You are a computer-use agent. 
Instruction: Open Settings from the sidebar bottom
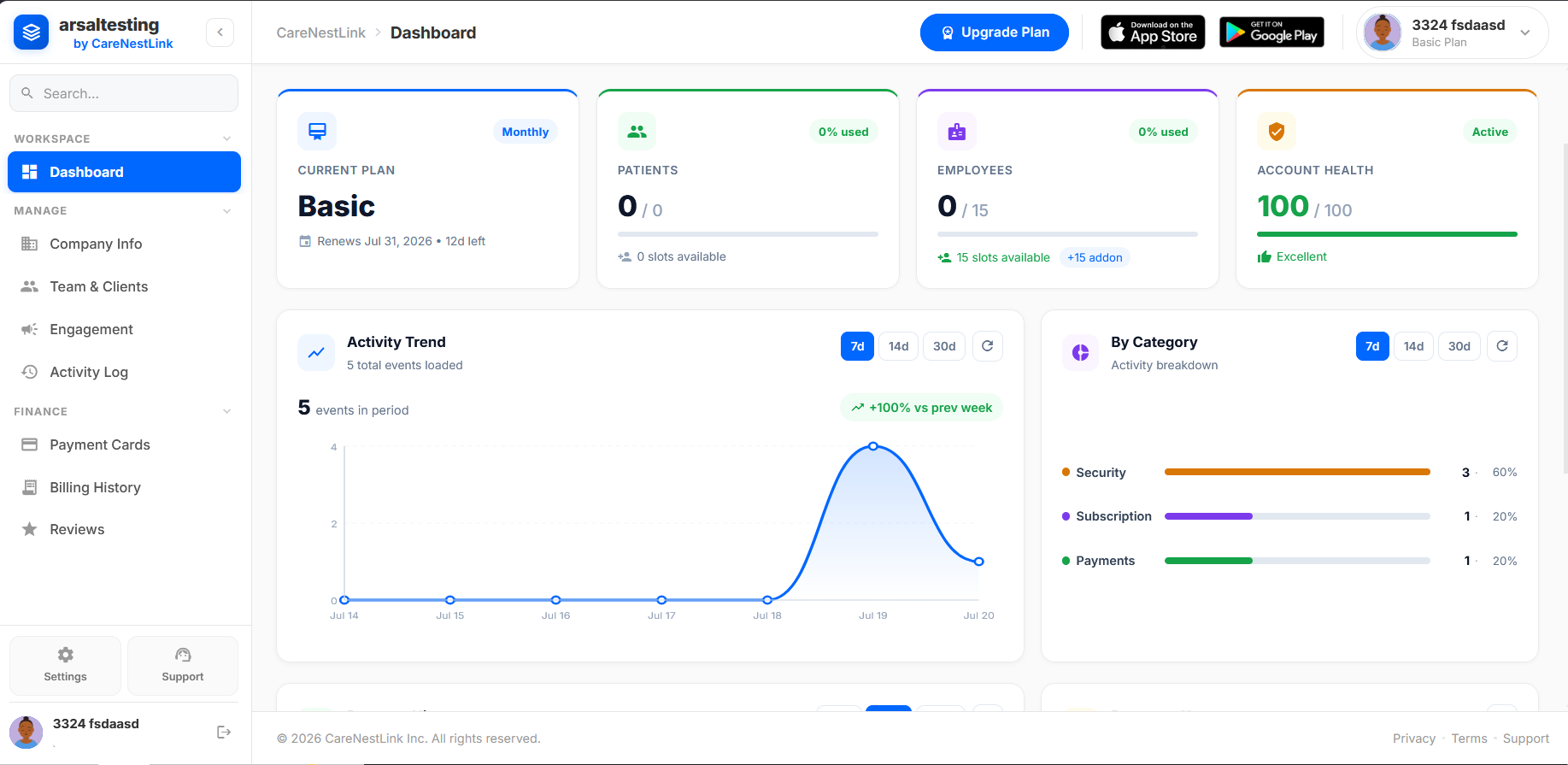pyautogui.click(x=65, y=666)
